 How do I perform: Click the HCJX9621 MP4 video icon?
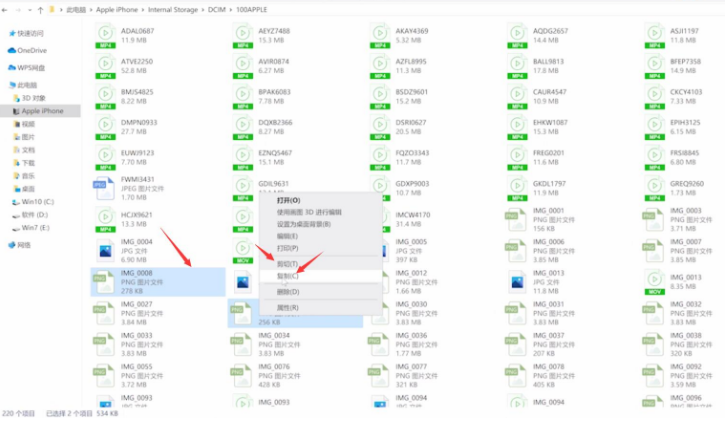[x=104, y=220]
